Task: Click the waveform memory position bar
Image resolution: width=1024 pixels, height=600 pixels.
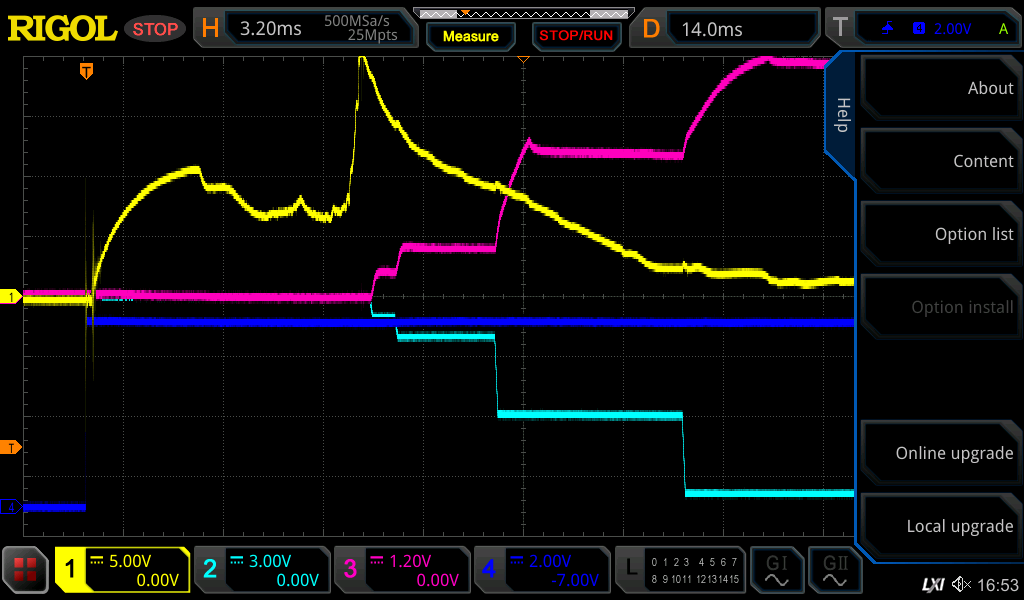Action: point(521,14)
